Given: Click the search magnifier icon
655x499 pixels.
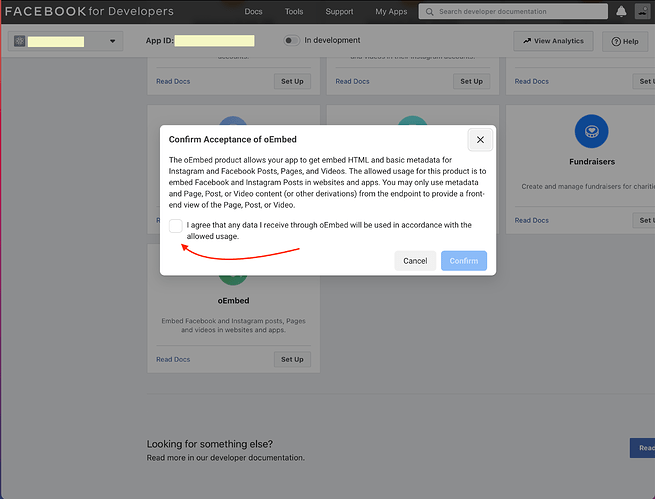Looking at the screenshot, I should click(429, 12).
